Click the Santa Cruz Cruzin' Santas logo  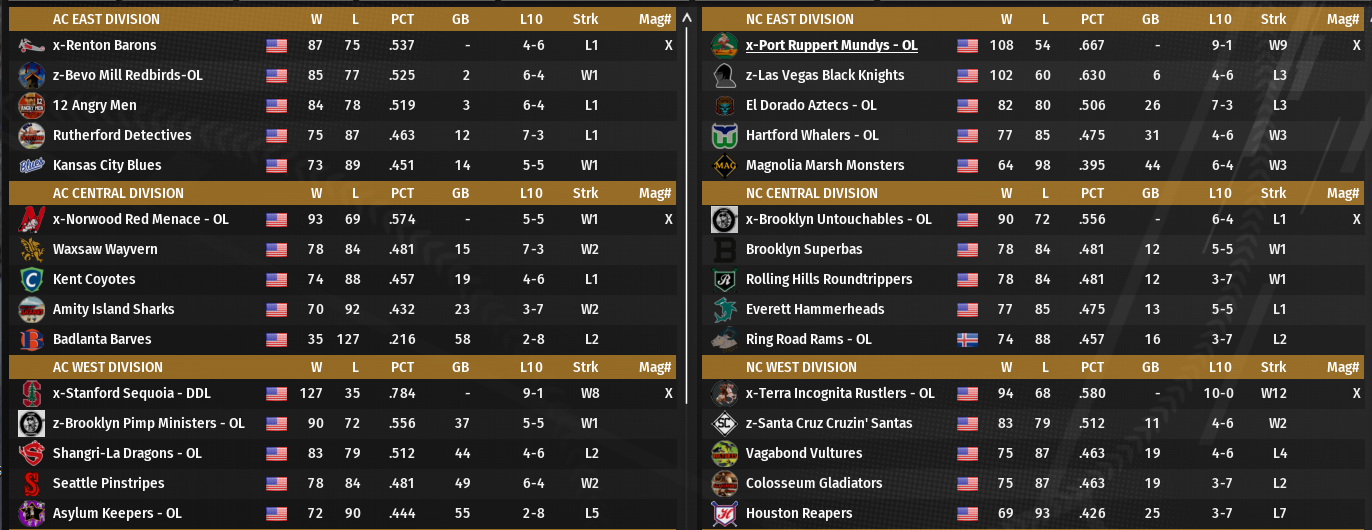724,423
